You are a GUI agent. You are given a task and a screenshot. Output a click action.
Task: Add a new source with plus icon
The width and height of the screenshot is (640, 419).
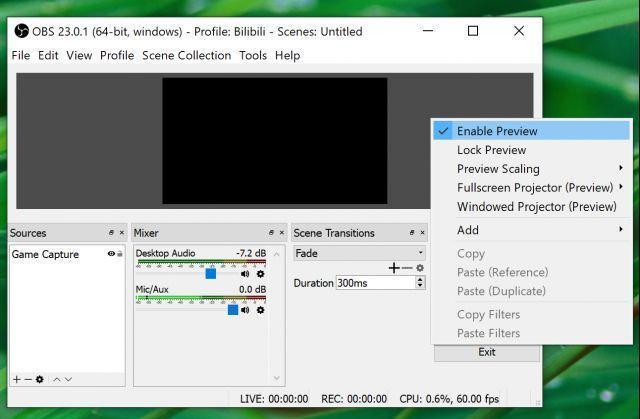click(16, 379)
